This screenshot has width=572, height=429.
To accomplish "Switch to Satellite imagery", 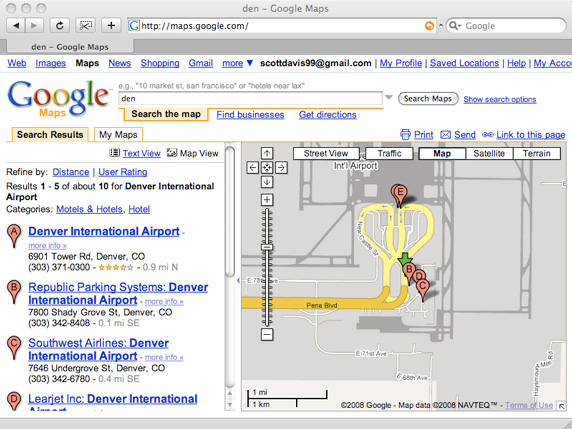I will tap(489, 154).
